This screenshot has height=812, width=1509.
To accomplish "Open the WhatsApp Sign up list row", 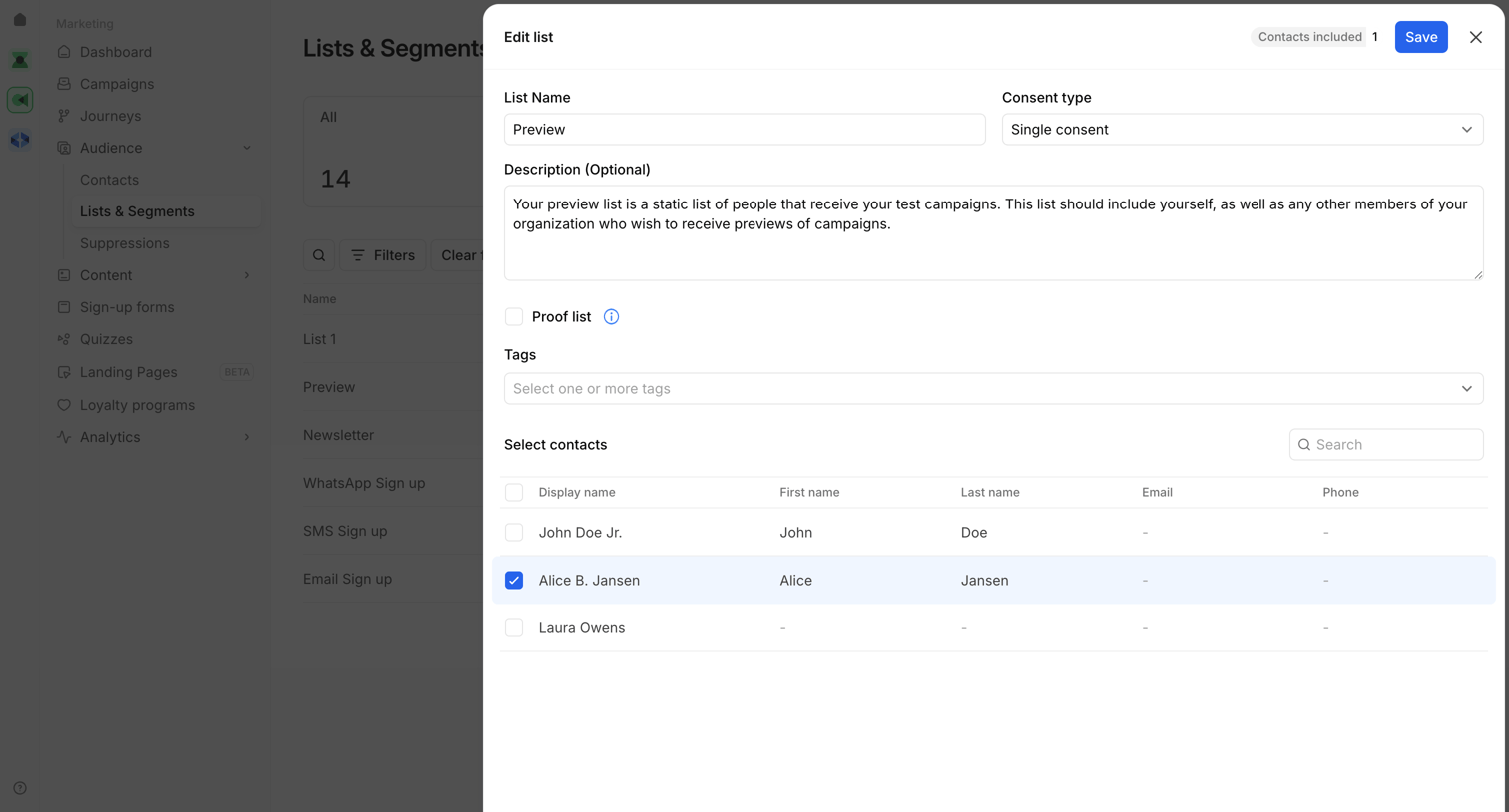I will [364, 483].
